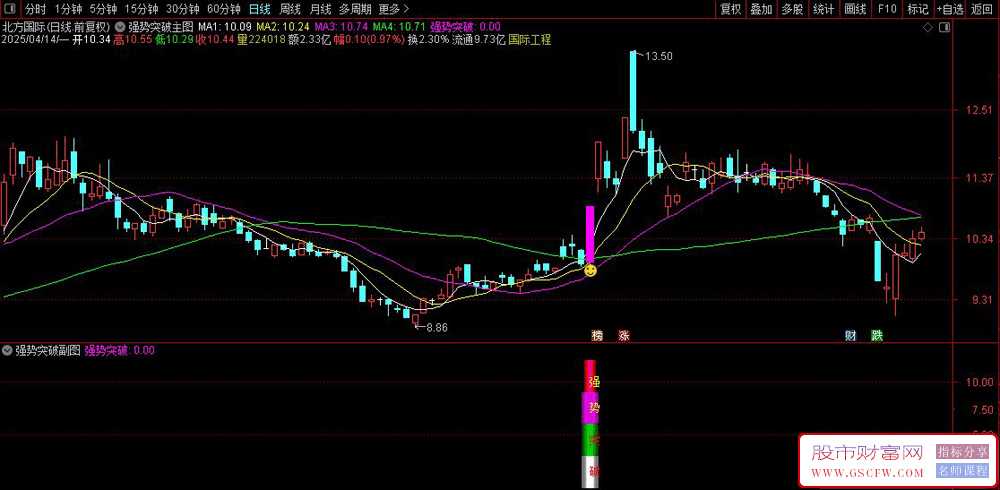Click the white 破 segment in sub-chart
1000x490 pixels.
592,472
